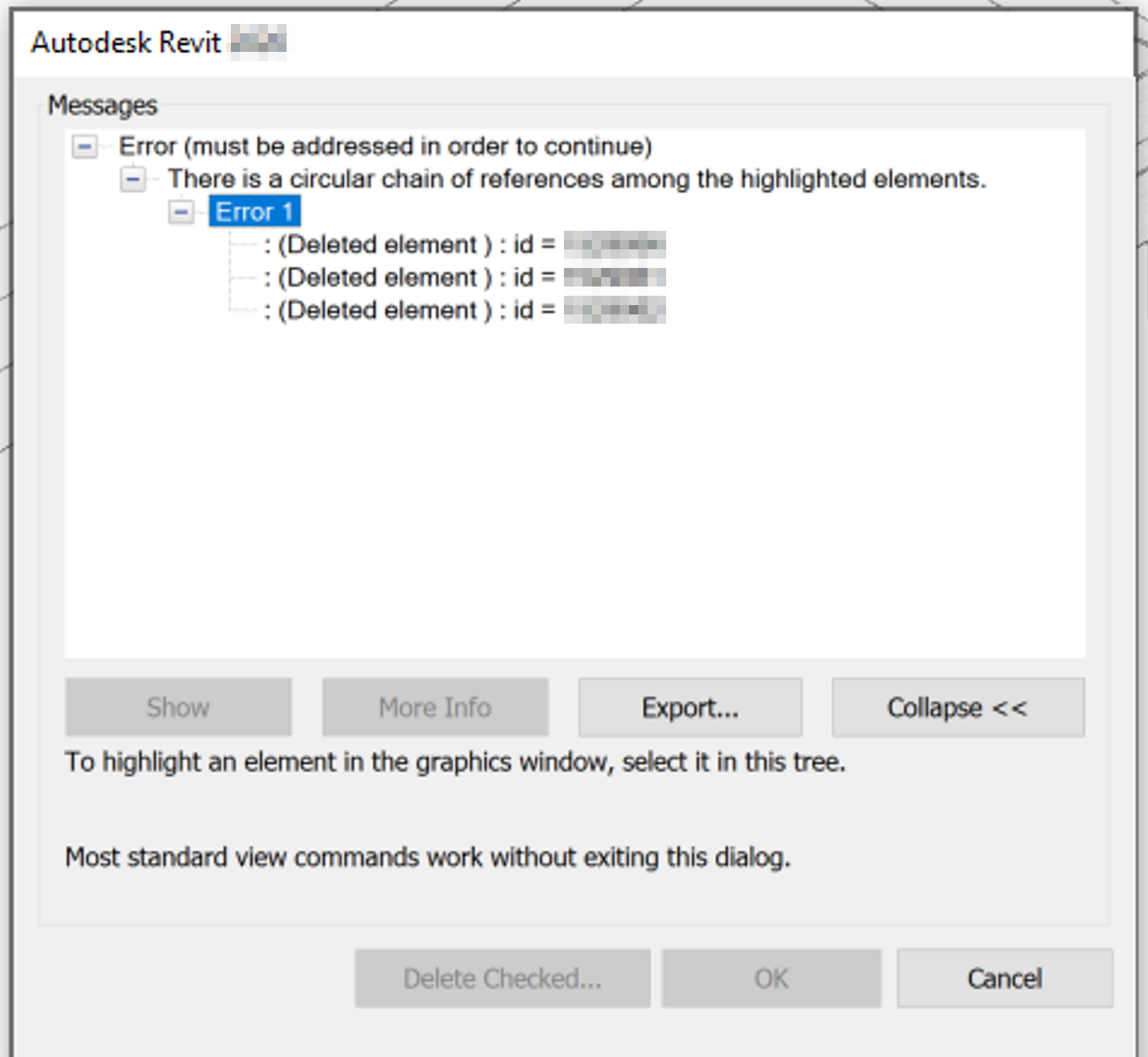Image resolution: width=1148 pixels, height=1057 pixels.
Task: Click the disabled More Info button
Action: (x=435, y=707)
